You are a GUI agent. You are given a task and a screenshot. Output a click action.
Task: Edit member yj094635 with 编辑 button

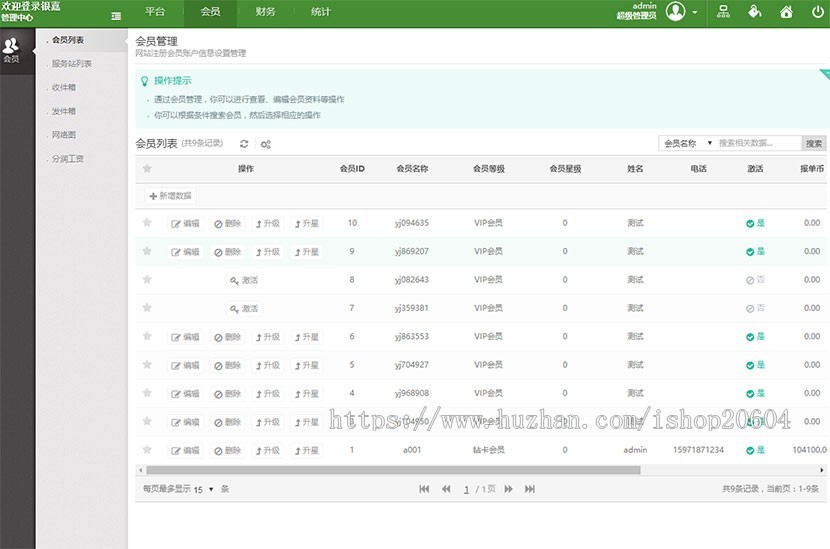point(185,224)
